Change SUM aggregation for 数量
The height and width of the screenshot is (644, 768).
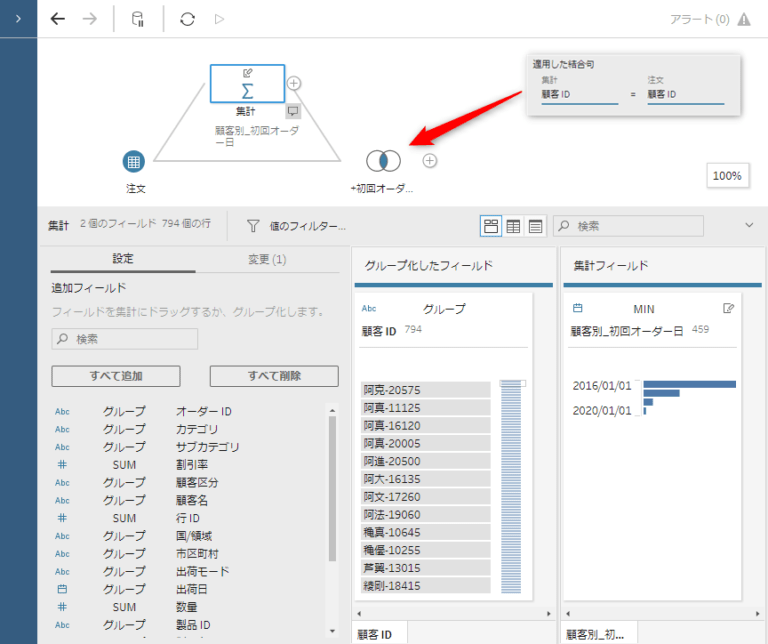point(124,607)
